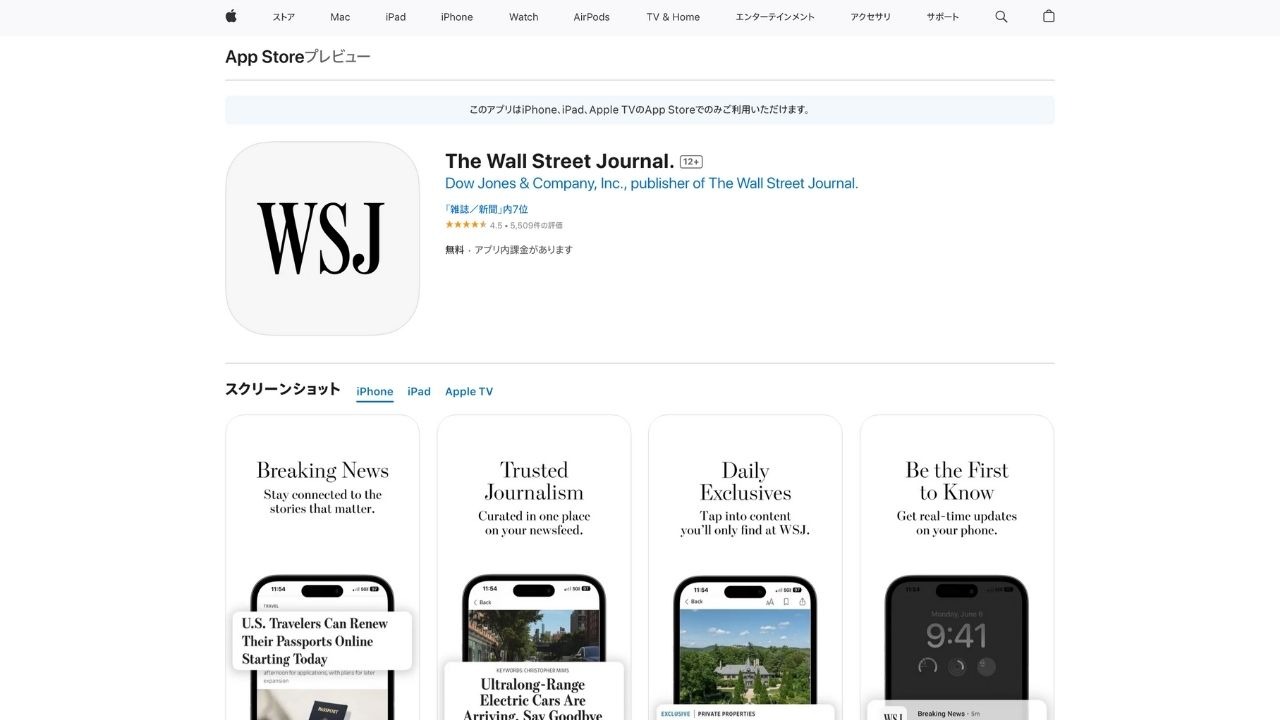This screenshot has width=1280, height=720.
Task: Click the スクリーンショット section heading
Action: click(283, 390)
